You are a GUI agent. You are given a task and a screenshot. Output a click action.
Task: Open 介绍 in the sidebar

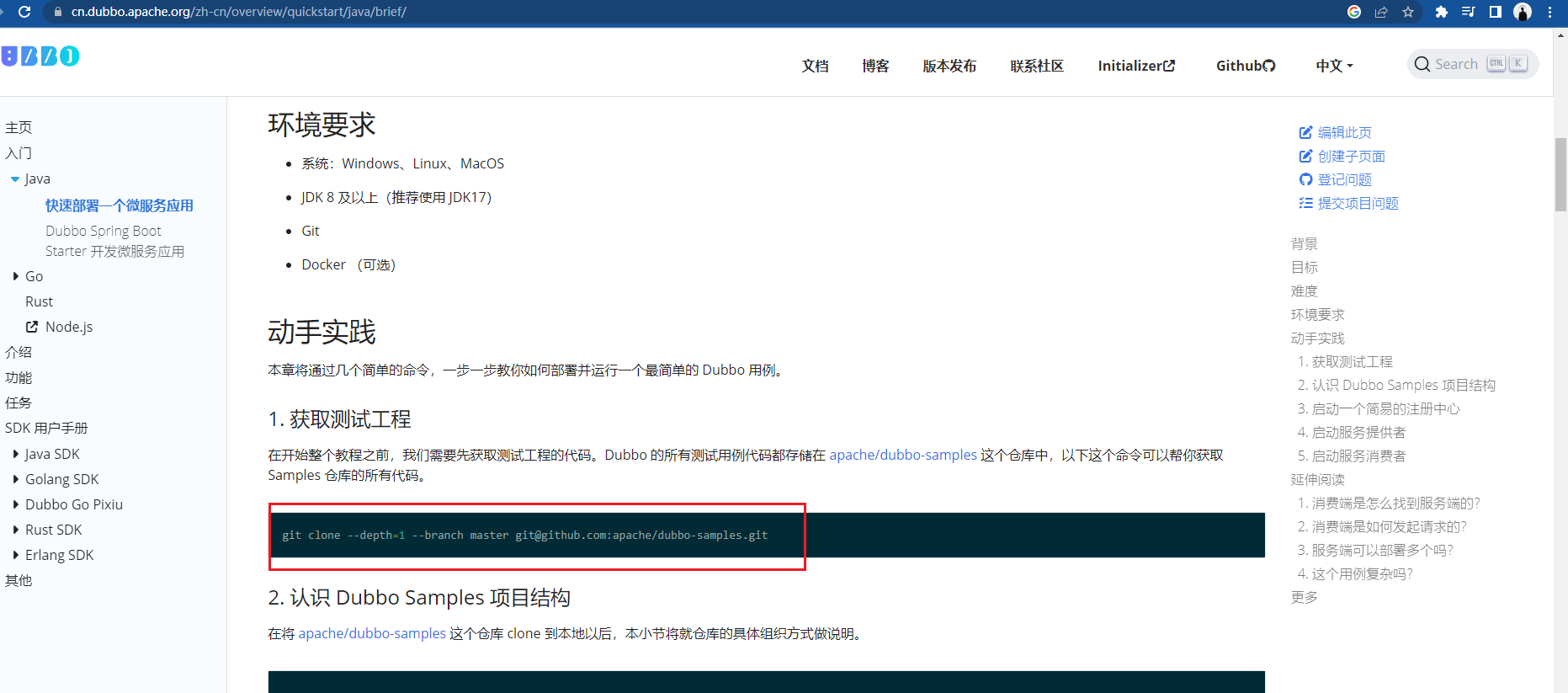(x=19, y=352)
